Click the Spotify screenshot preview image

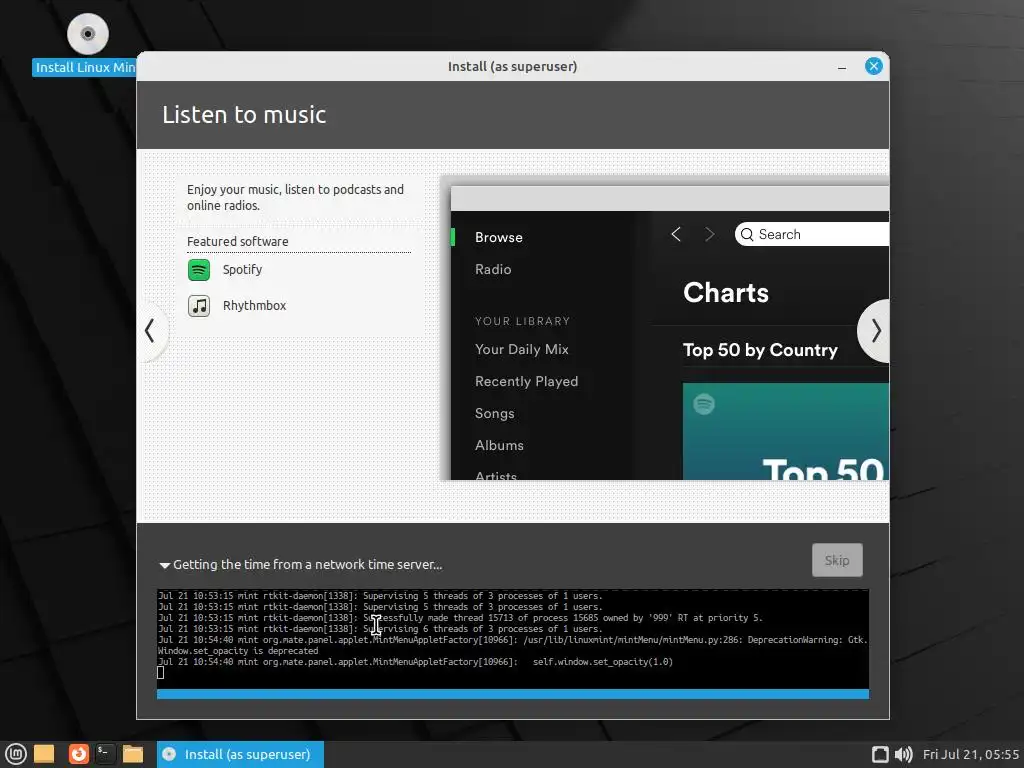click(665, 328)
